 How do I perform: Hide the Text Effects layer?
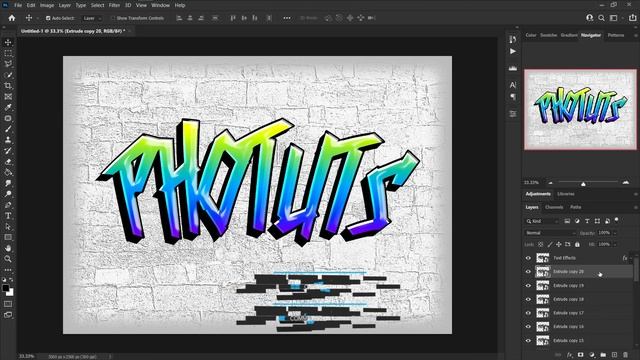[528, 258]
